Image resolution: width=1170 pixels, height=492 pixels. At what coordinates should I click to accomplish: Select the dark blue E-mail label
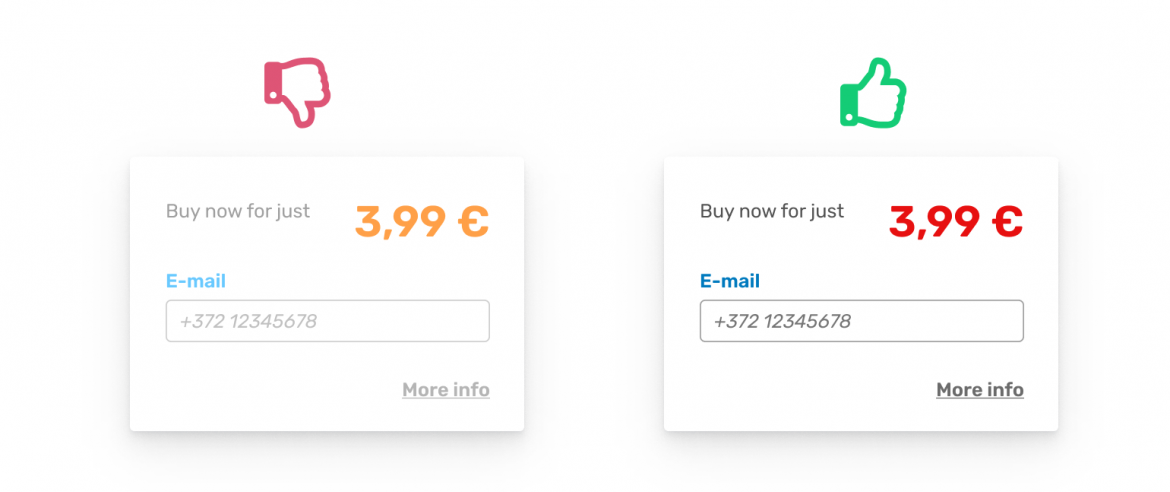tap(730, 281)
